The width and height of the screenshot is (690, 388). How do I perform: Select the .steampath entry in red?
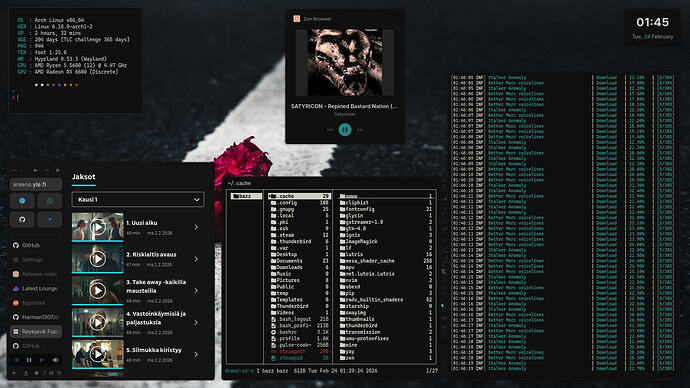coord(299,351)
